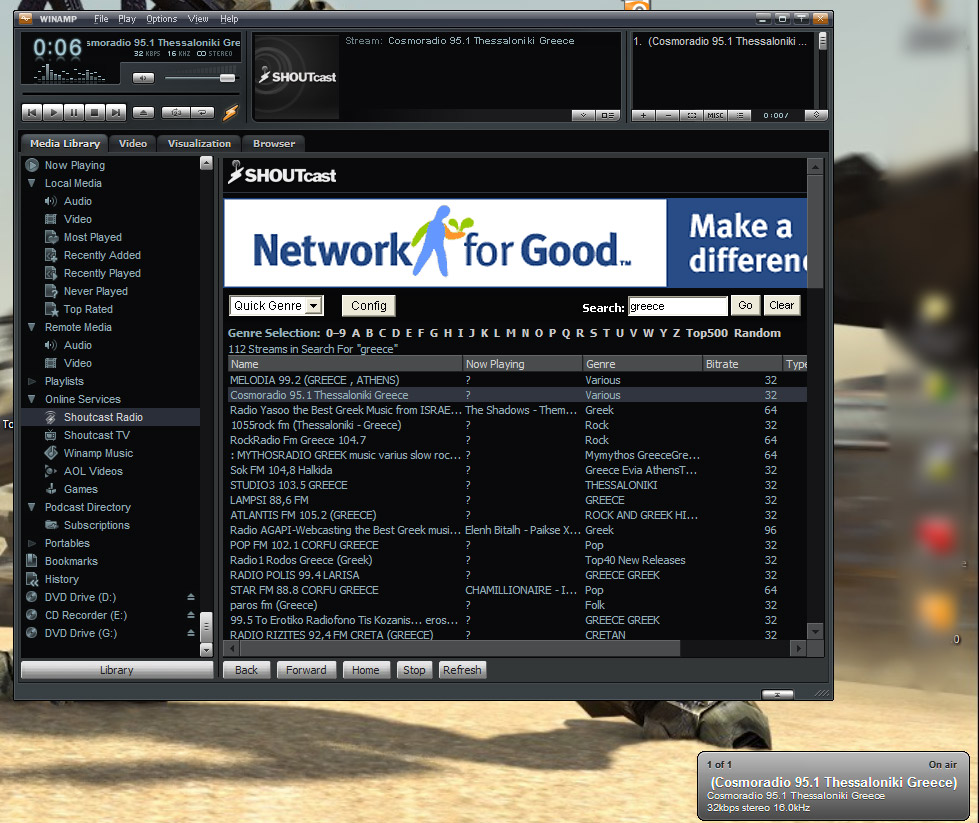Pause the current stream
The height and width of the screenshot is (823, 979).
(74, 112)
